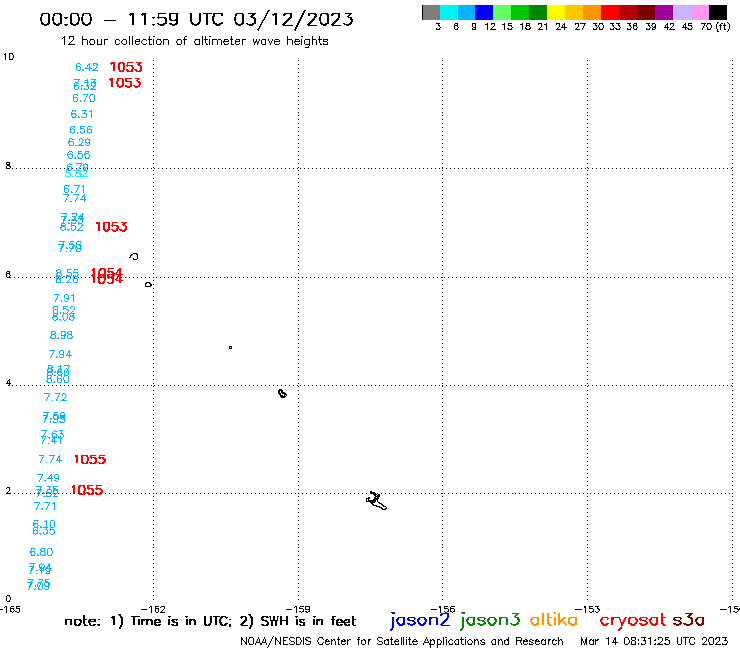
Task: Click the longitude axis label -162
Action: click(x=153, y=609)
